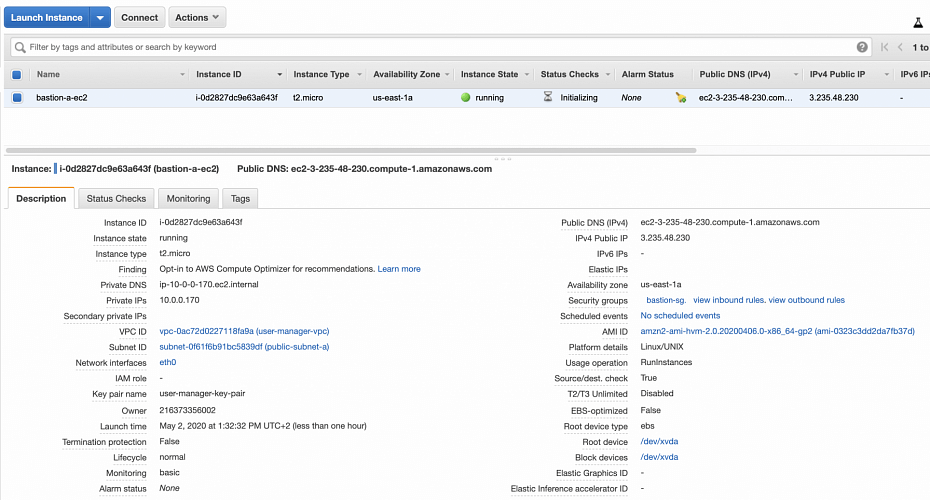Click the instance filter search field

[x=440, y=47]
